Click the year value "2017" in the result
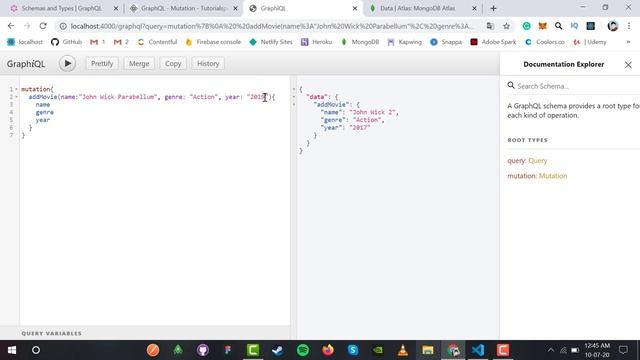 pos(360,128)
